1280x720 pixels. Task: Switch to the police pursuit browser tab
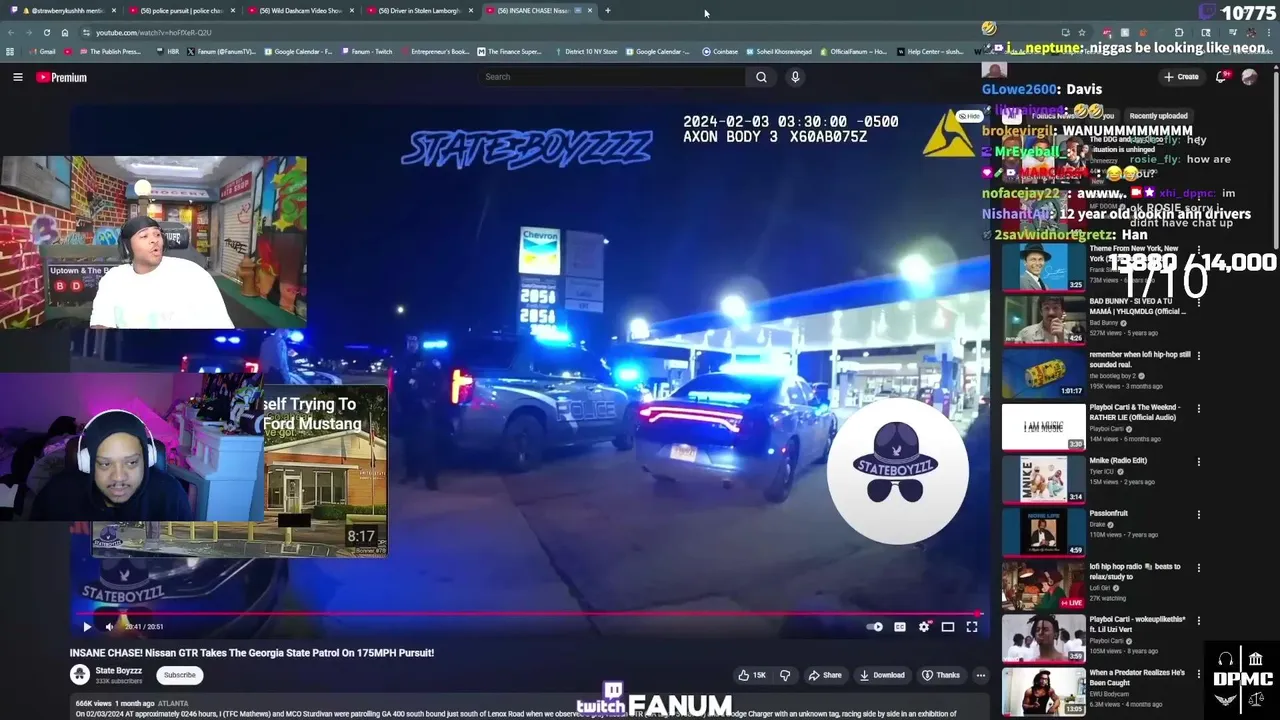pos(182,10)
